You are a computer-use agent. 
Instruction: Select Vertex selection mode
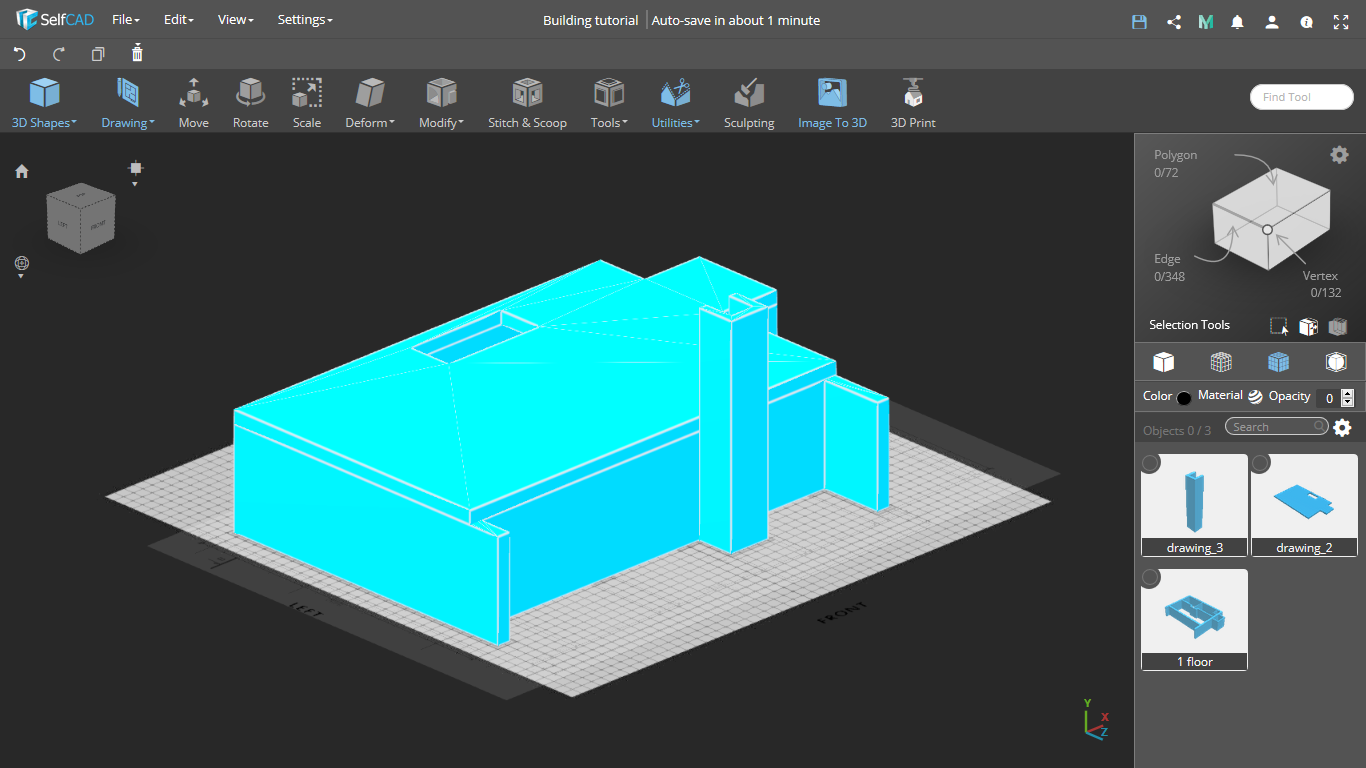(1322, 284)
